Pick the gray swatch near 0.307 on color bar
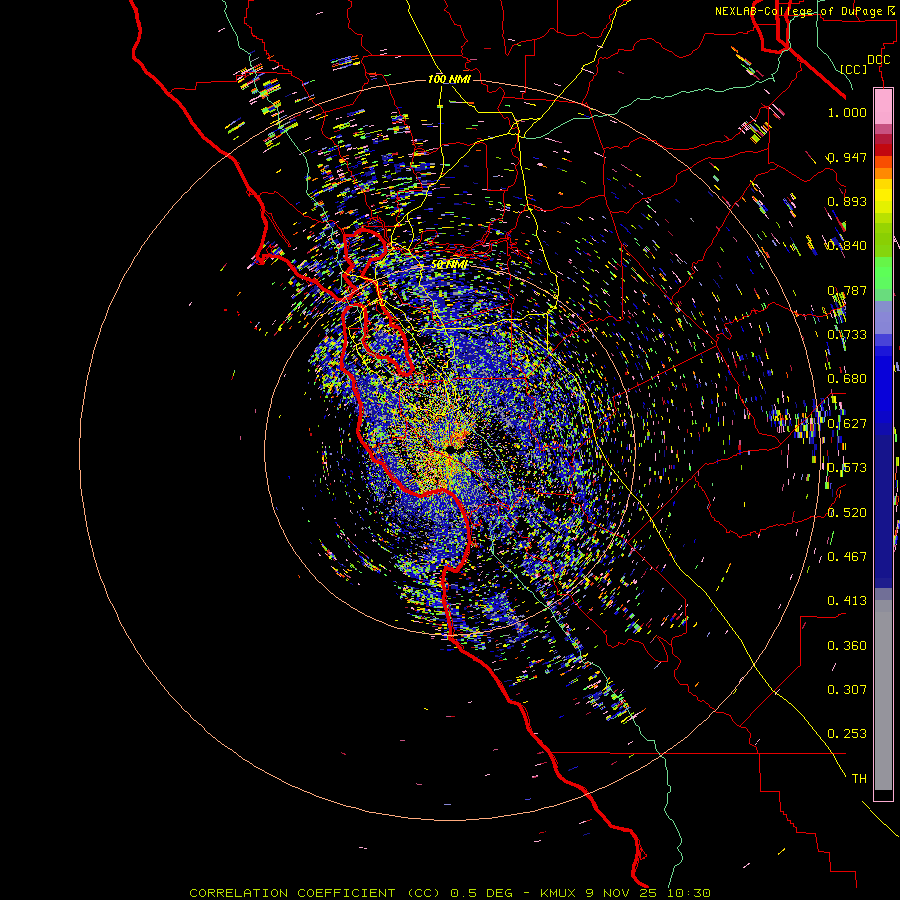Image resolution: width=900 pixels, height=900 pixels. (883, 695)
